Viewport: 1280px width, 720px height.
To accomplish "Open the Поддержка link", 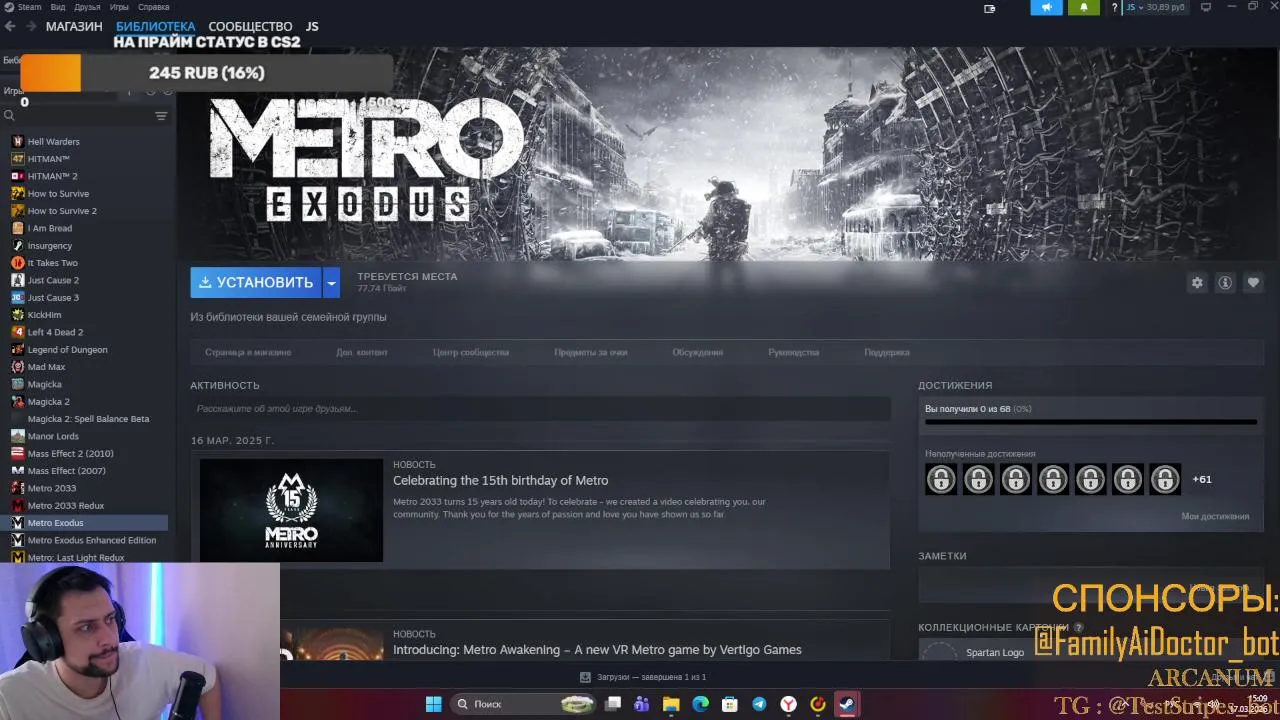I will coord(887,352).
